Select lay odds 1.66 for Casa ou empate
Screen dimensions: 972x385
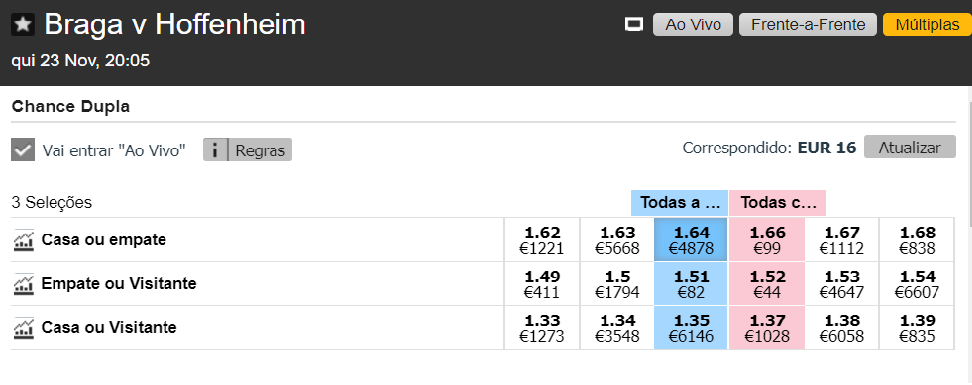point(767,240)
